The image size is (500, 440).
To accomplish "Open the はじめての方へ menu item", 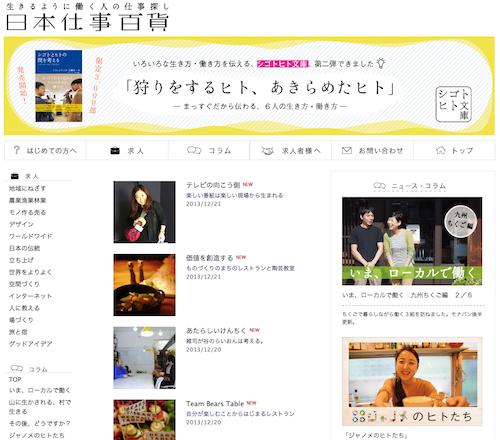I will (45, 151).
